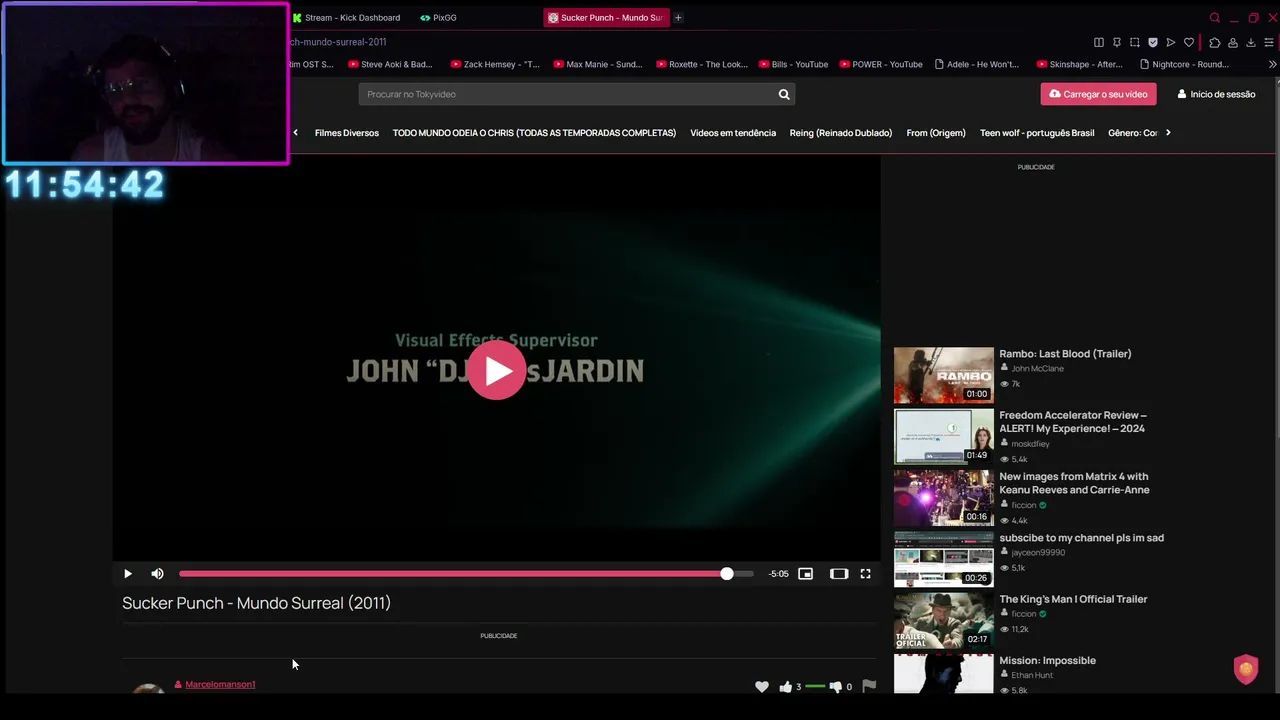
Task: Click the video title 'Sucker Punch - Mundo Surreal (2011)'
Action: pos(256,603)
